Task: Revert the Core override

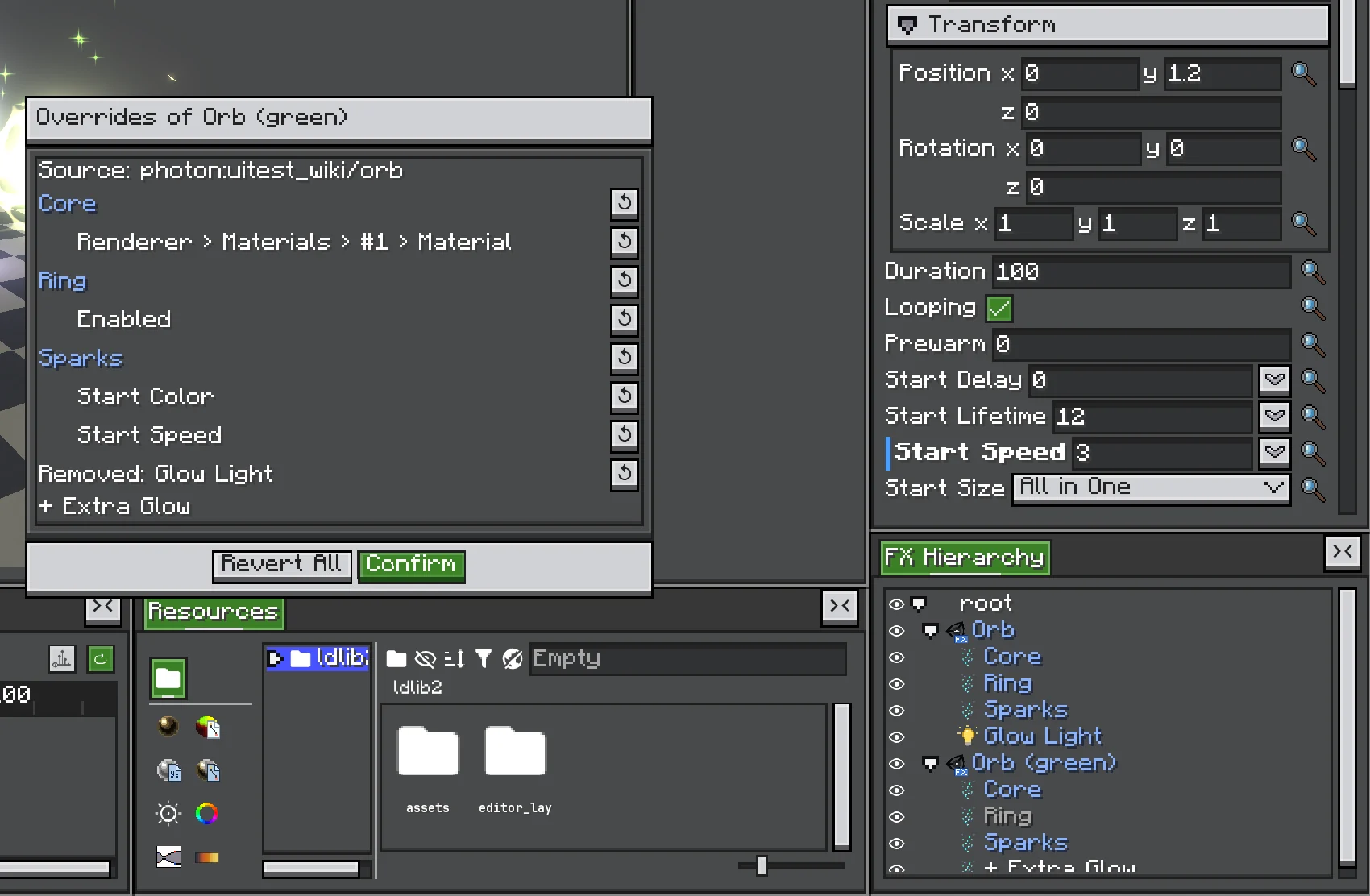Action: tap(625, 203)
